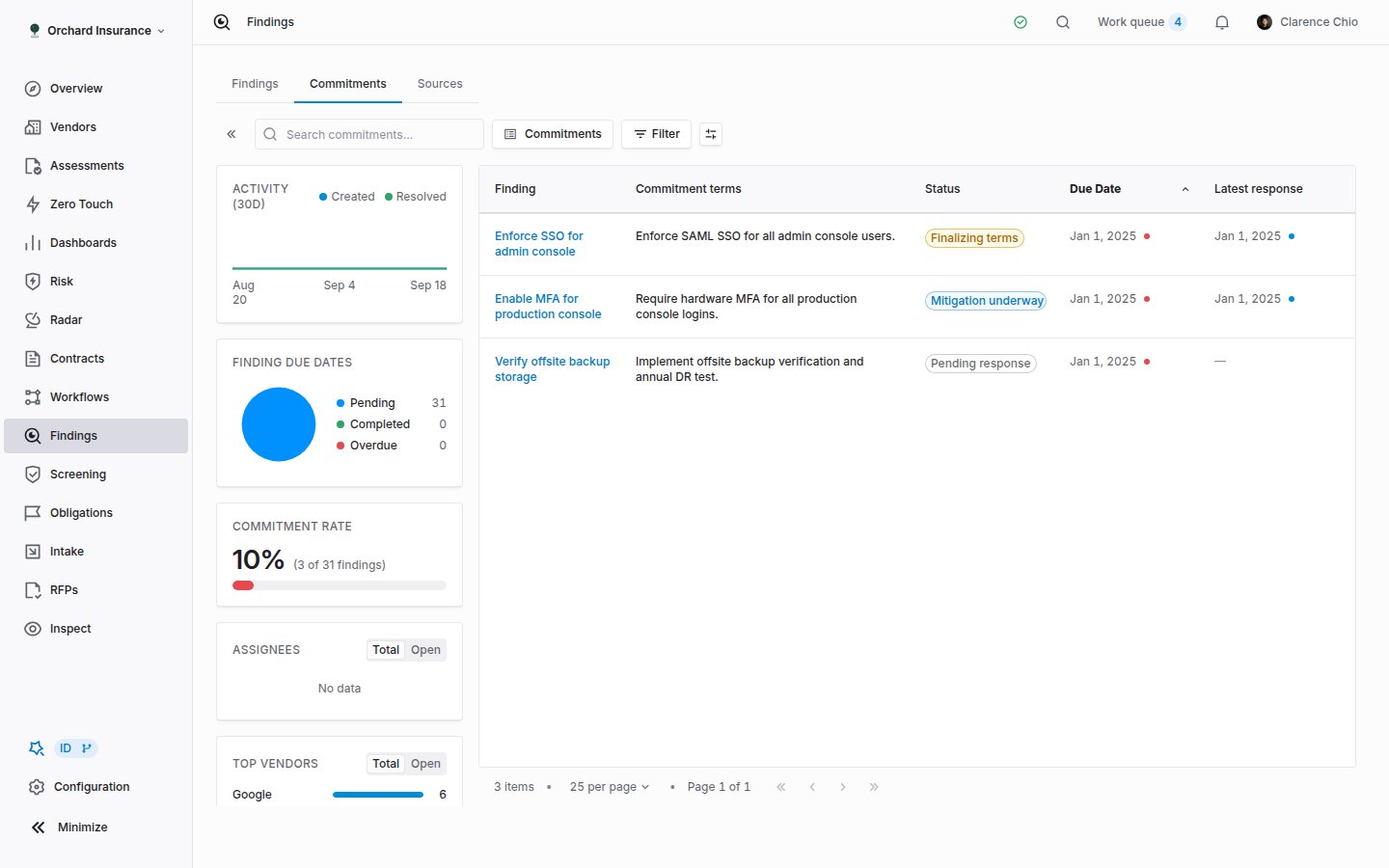Go to Contracts in sidebar
1389x868 pixels.
(95, 359)
